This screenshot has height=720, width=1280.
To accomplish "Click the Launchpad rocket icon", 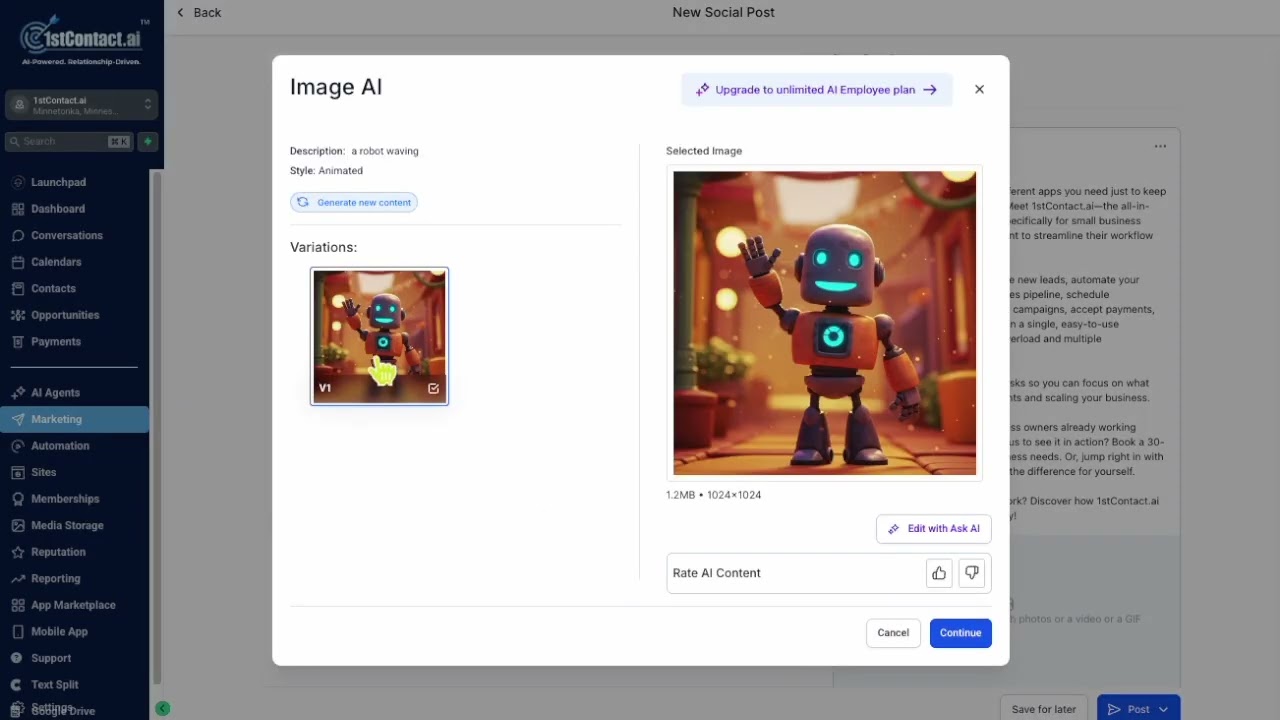I will pyautogui.click(x=18, y=182).
